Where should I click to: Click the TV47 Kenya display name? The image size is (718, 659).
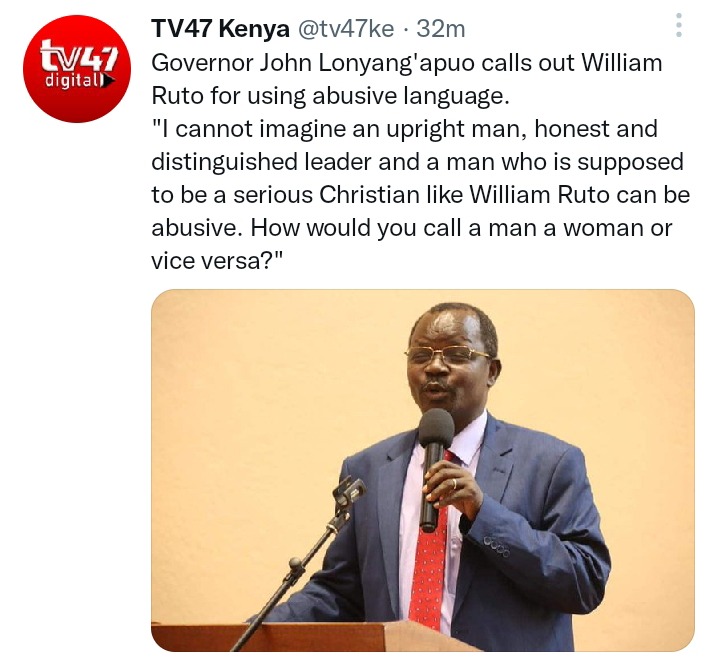pos(220,29)
